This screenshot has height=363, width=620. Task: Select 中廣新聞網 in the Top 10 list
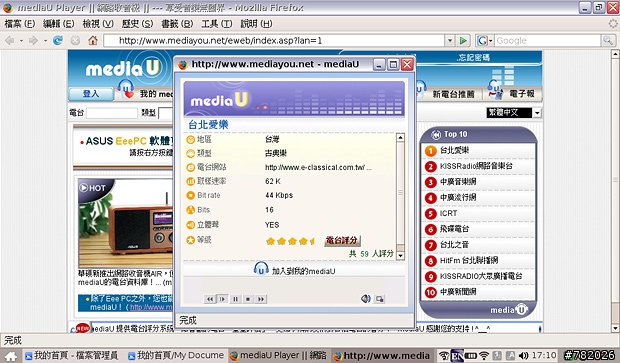(458, 292)
